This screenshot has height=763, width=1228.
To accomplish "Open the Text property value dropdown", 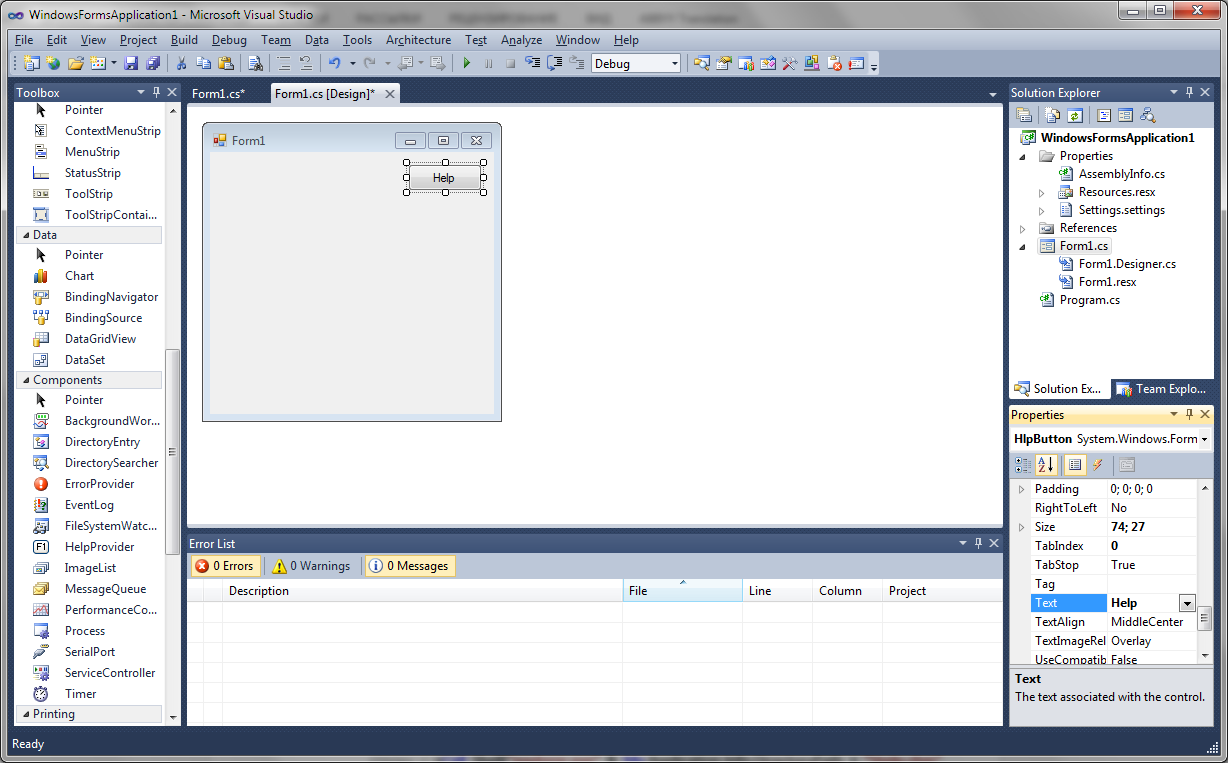I will [1188, 602].
